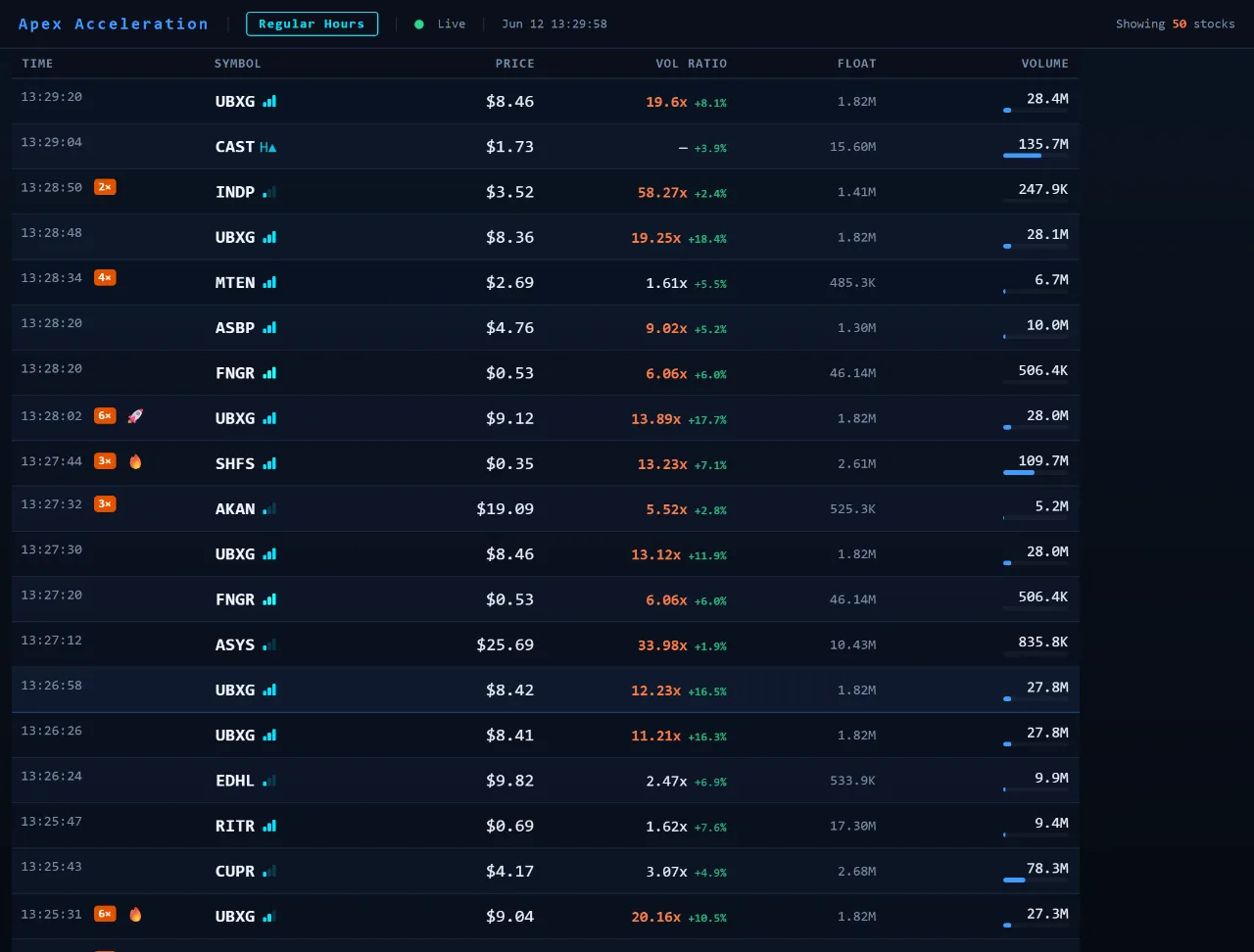Click the 485.3K float for MTEN
Viewport: 1254px width, 952px height.
853,282
